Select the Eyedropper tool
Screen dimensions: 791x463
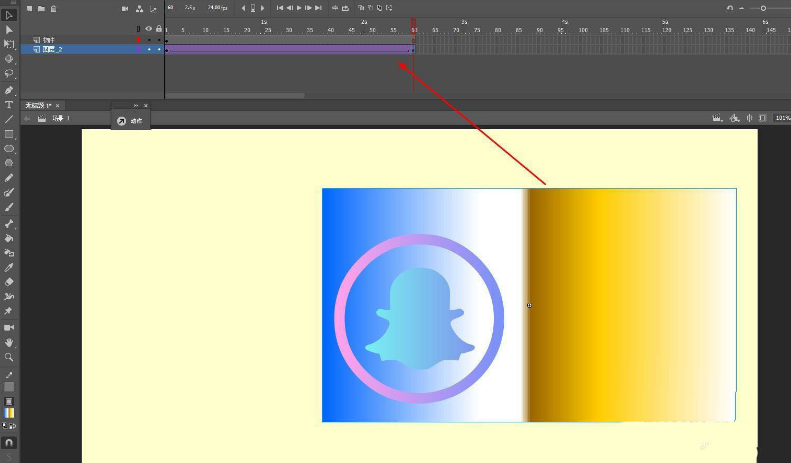9,267
